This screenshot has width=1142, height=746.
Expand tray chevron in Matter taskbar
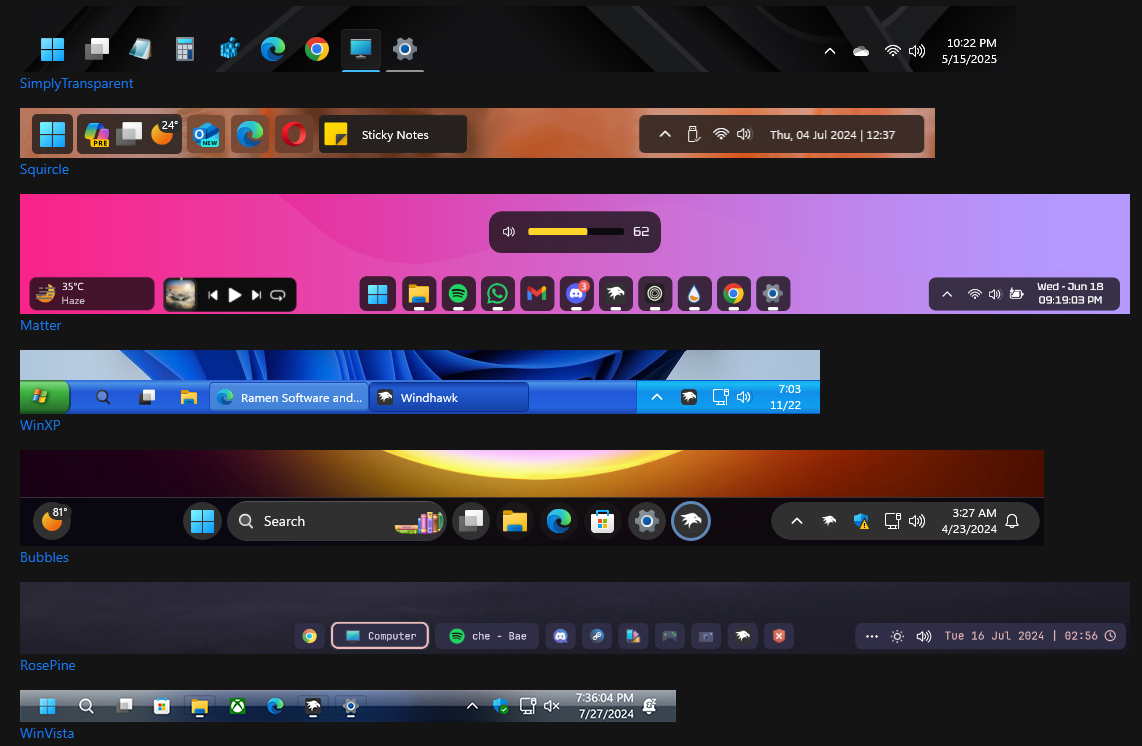(947, 294)
